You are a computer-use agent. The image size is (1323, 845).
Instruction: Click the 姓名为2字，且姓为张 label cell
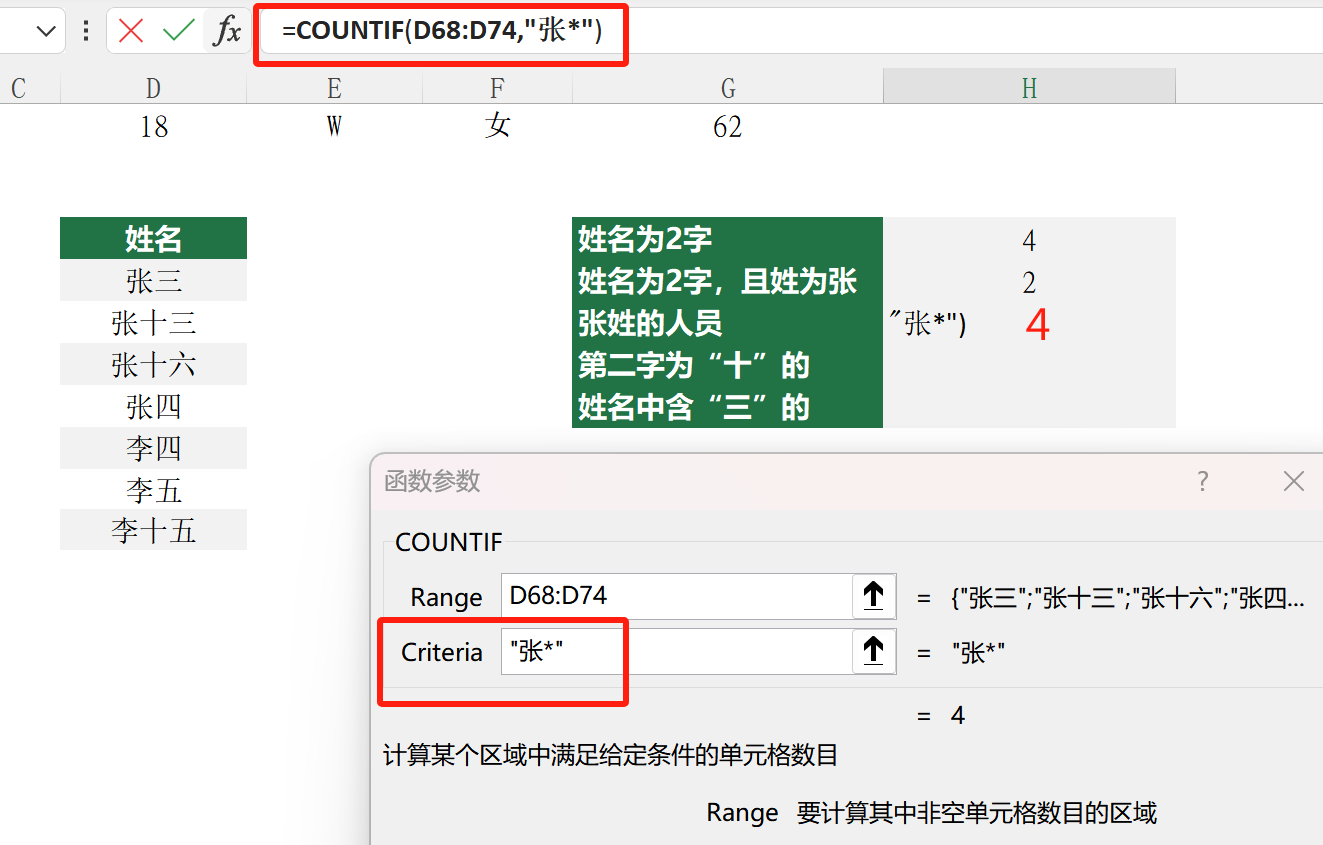tap(727, 281)
